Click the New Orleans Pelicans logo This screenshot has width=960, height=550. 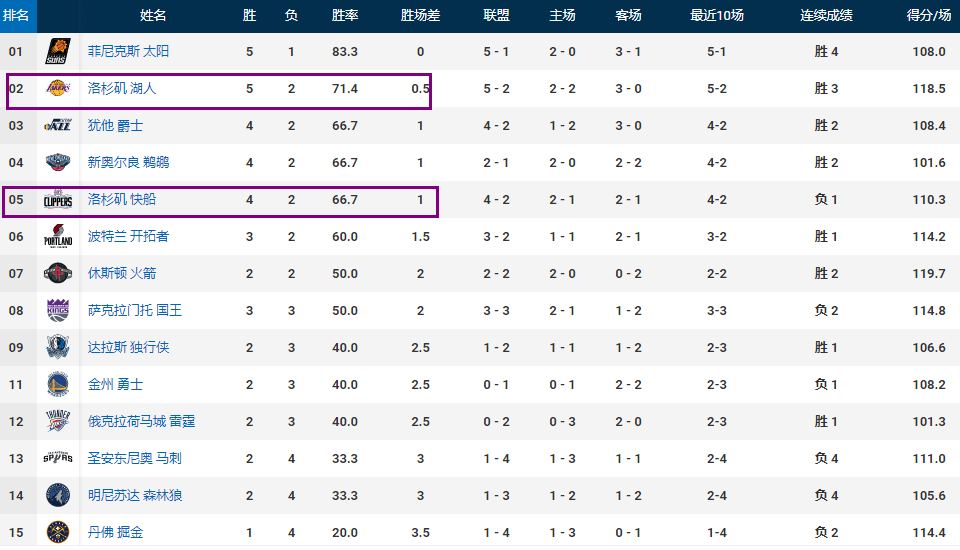pyautogui.click(x=58, y=162)
